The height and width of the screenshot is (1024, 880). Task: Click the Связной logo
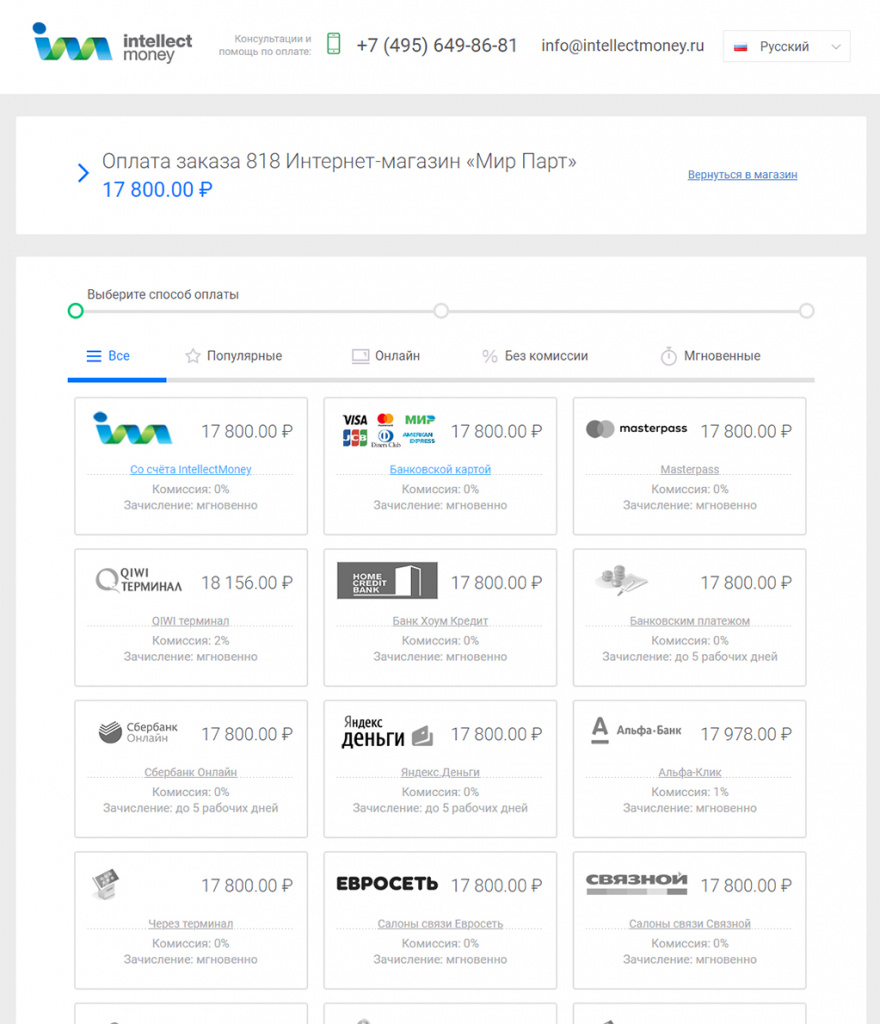pos(636,883)
